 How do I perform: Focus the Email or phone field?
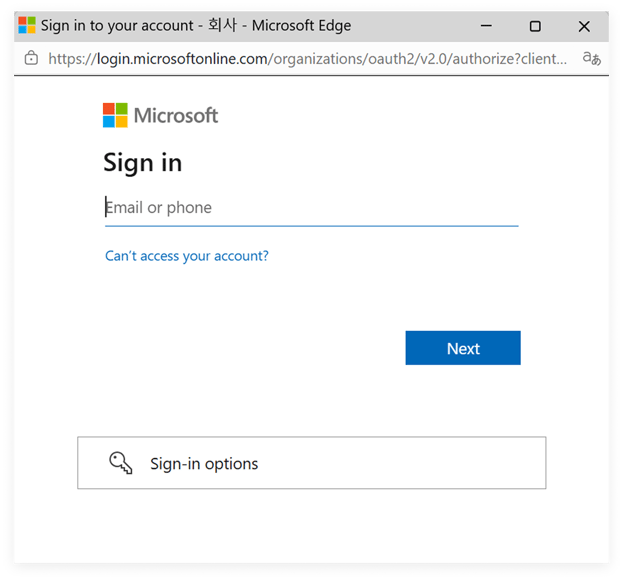click(x=310, y=208)
